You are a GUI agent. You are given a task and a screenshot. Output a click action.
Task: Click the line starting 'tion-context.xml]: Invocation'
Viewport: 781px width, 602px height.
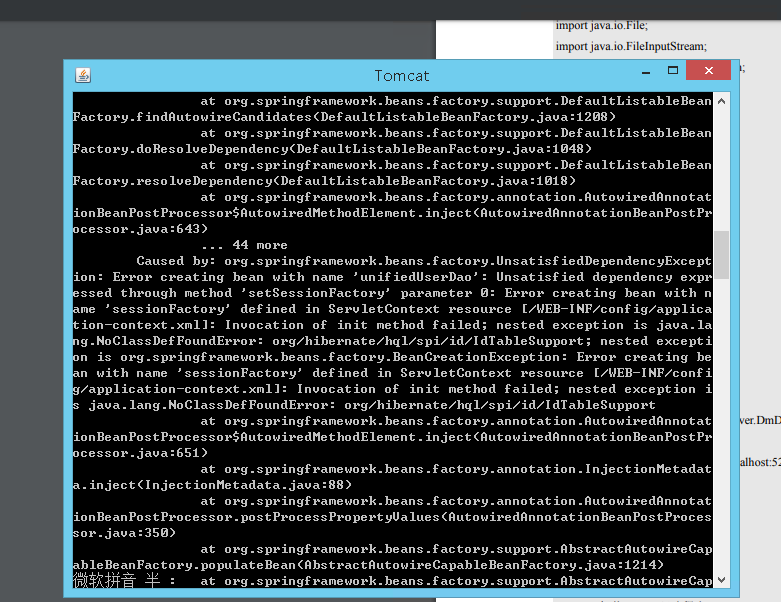[392, 325]
